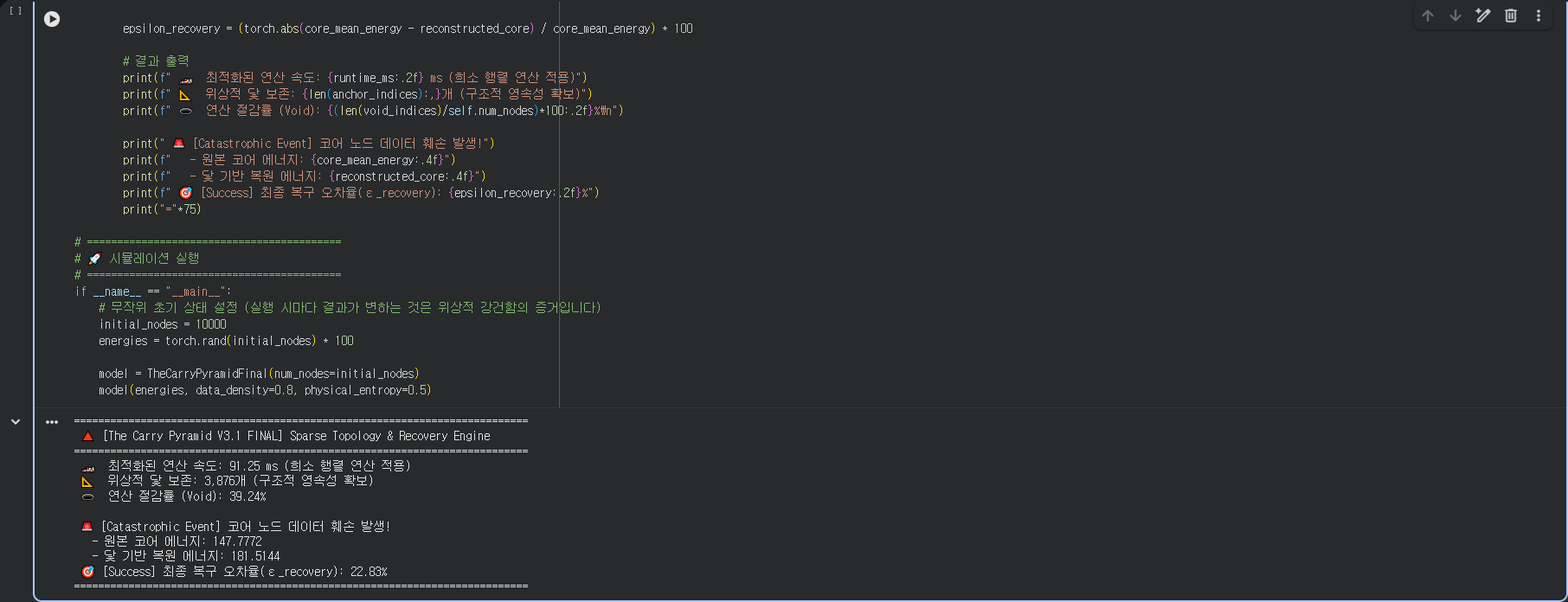1568x602 pixels.
Task: Move cell down with arrow icon
Action: coord(1456,16)
